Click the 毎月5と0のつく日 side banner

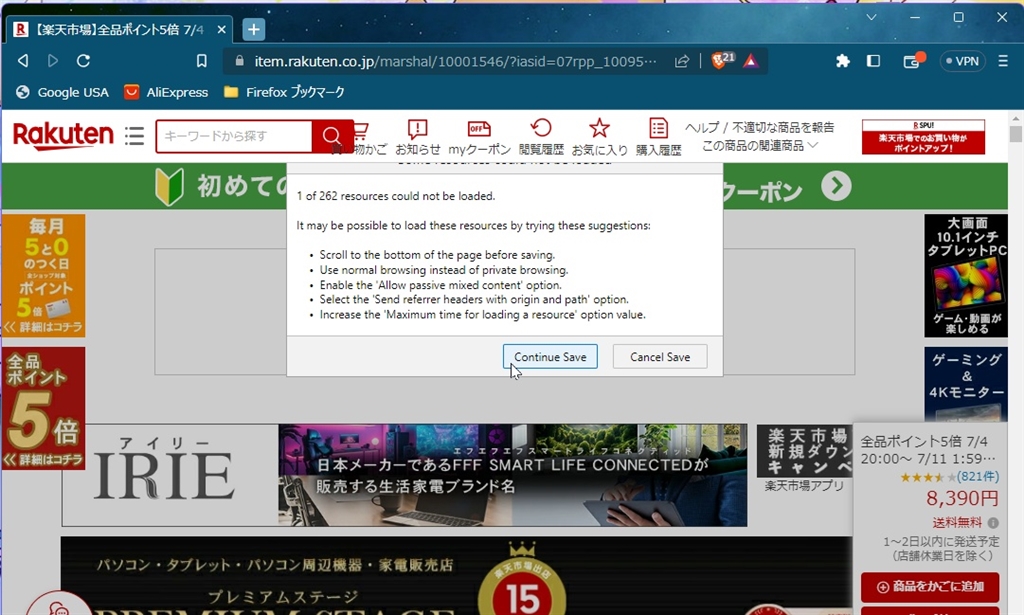[x=43, y=275]
